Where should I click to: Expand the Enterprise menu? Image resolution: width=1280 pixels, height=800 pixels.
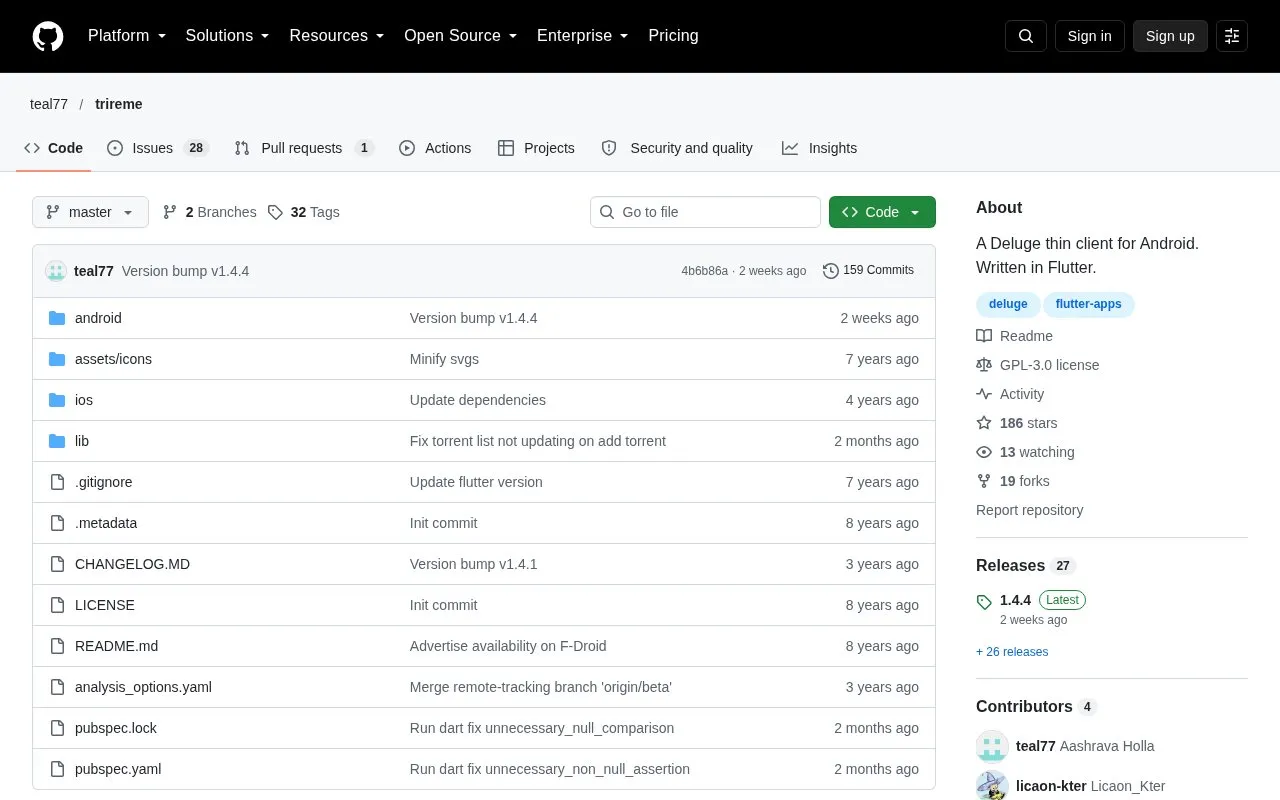pos(583,36)
